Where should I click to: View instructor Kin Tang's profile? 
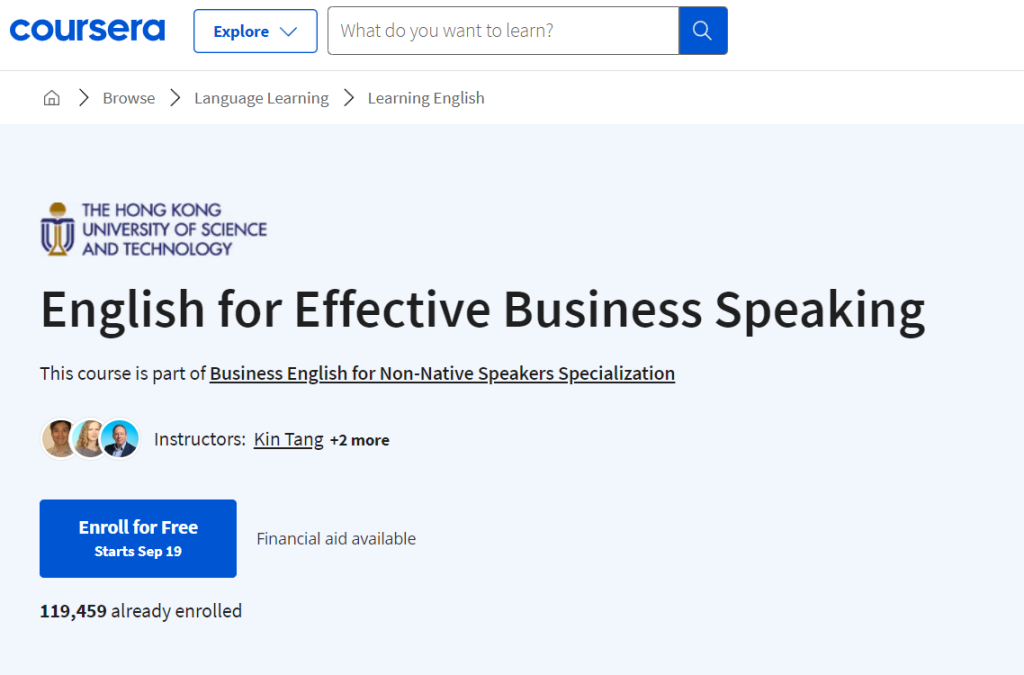pos(288,439)
